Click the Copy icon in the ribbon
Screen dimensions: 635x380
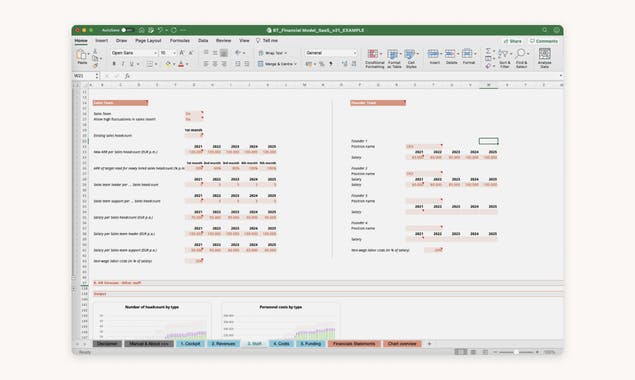95,58
